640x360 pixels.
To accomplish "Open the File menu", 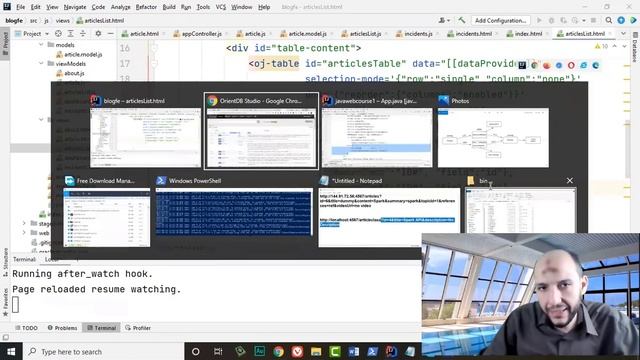I will tap(20, 7).
